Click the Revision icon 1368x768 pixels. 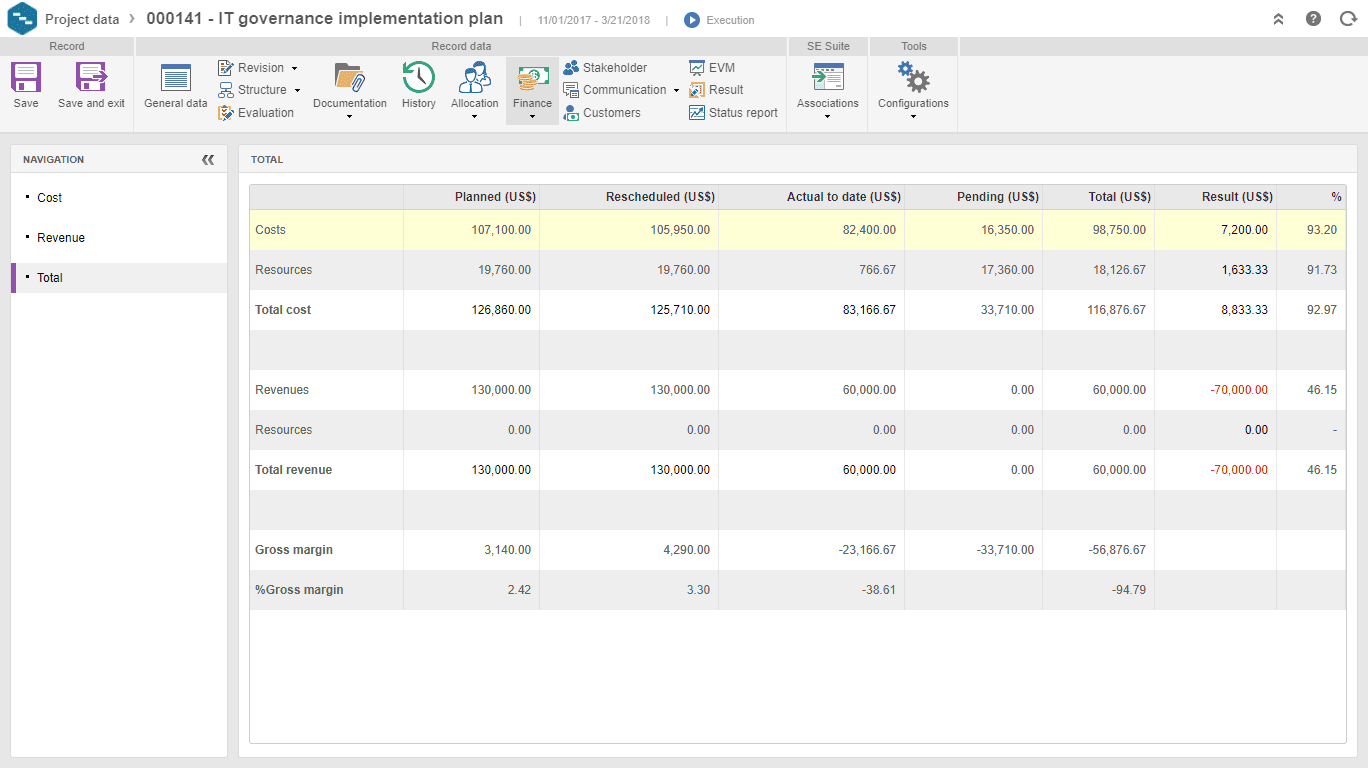(x=226, y=68)
